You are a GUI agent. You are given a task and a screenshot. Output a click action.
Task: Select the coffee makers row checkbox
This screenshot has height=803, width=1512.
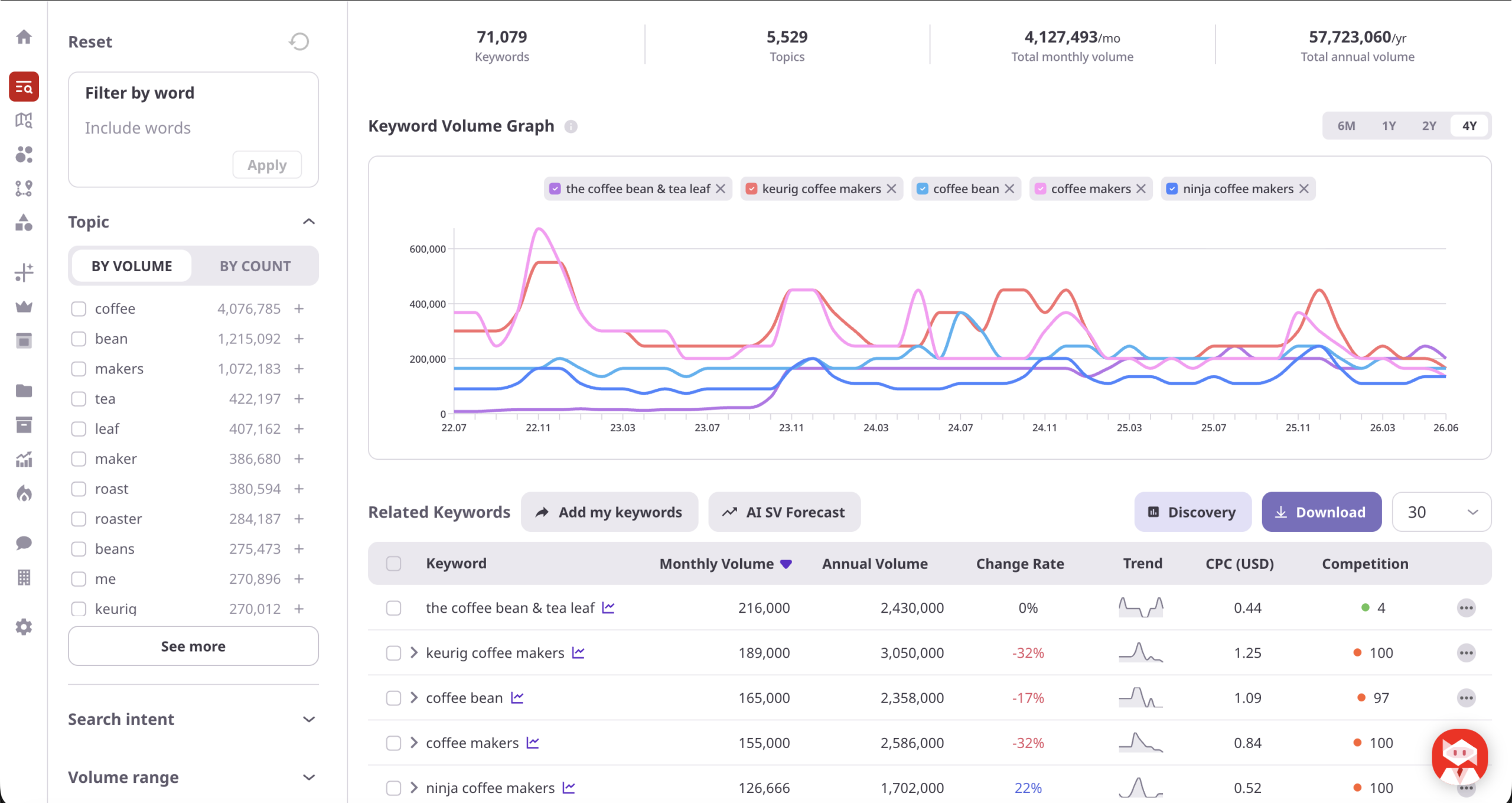(x=393, y=743)
